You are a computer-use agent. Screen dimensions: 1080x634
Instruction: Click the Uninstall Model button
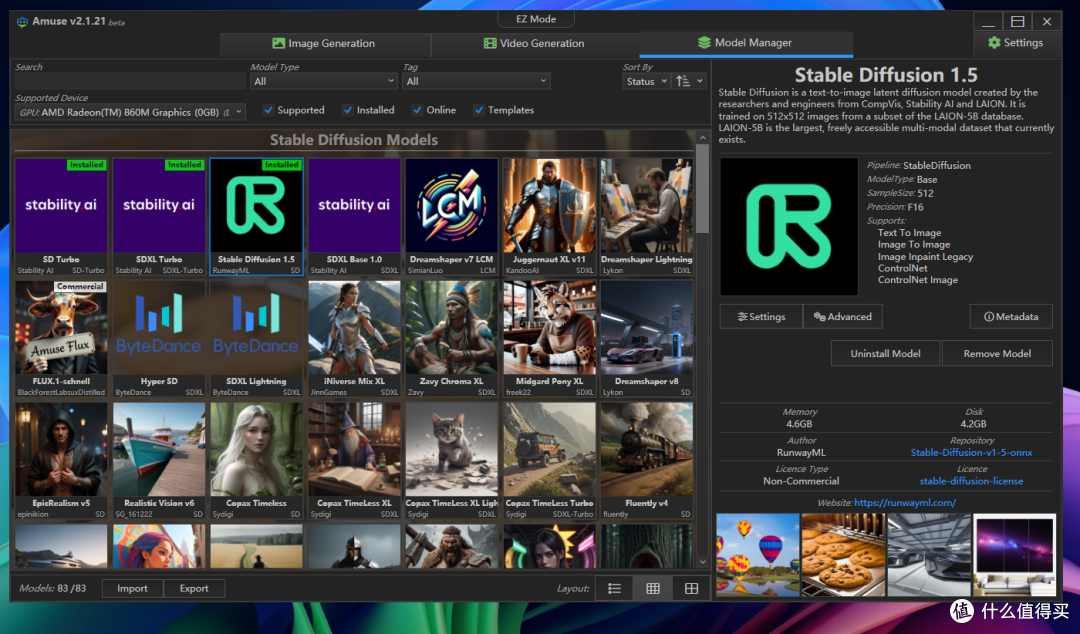885,354
